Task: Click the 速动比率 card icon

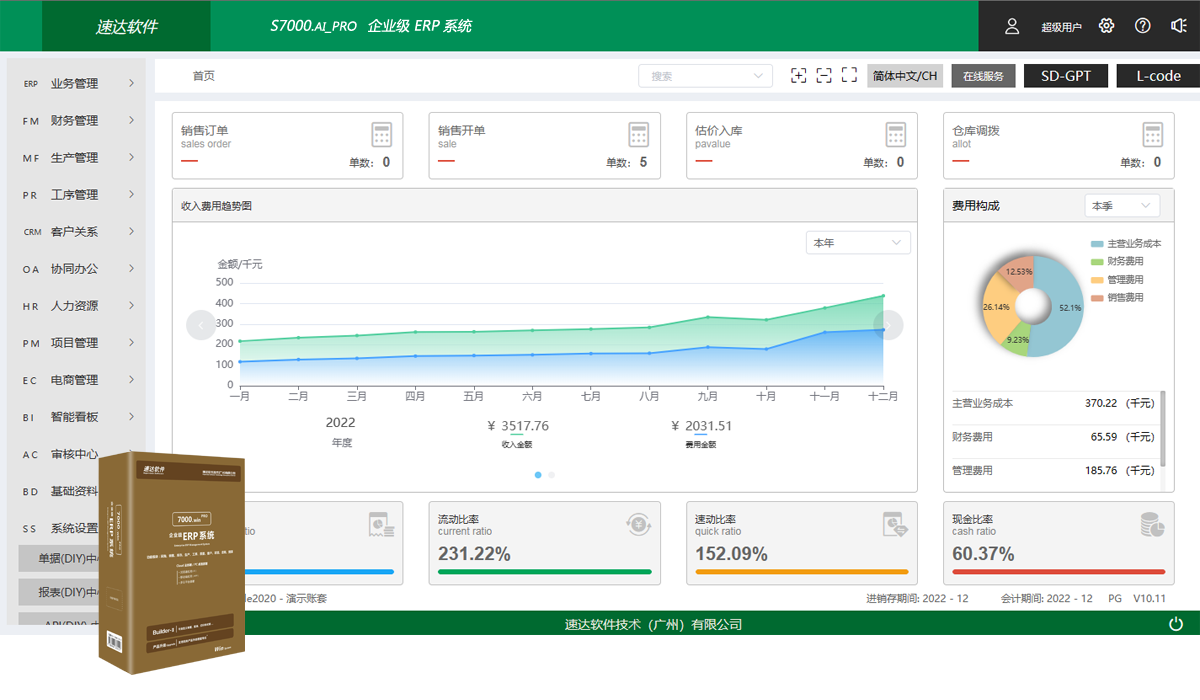Action: point(895,524)
